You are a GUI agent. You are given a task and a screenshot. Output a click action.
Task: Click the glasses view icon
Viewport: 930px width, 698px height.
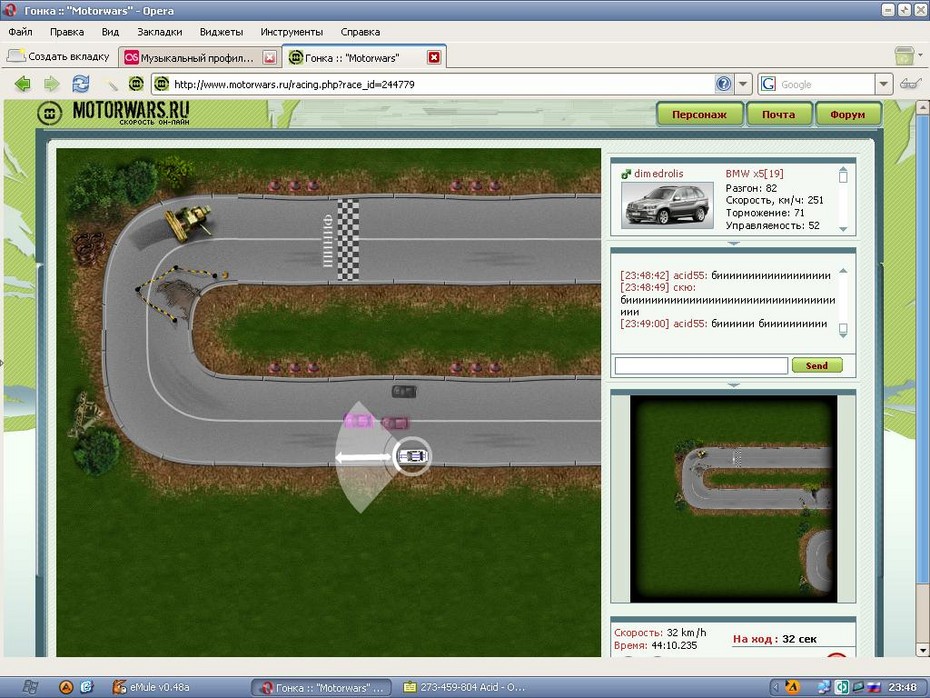click(910, 84)
